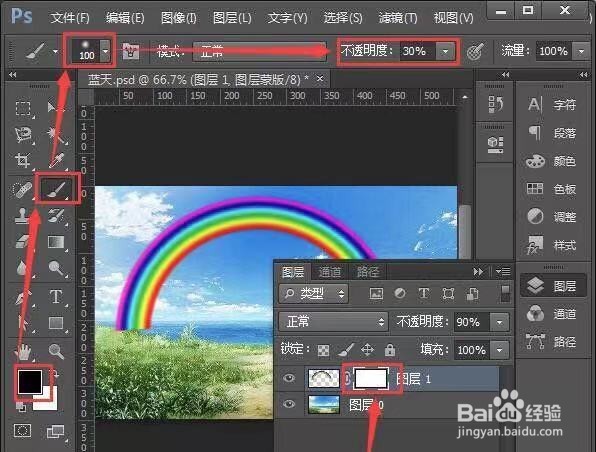Open 颜色 panel button

[551, 161]
